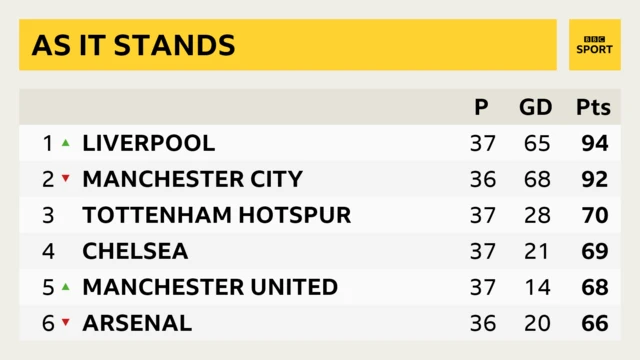Open the Tottenham Hotspur row
The image size is (640, 360).
pos(320,215)
